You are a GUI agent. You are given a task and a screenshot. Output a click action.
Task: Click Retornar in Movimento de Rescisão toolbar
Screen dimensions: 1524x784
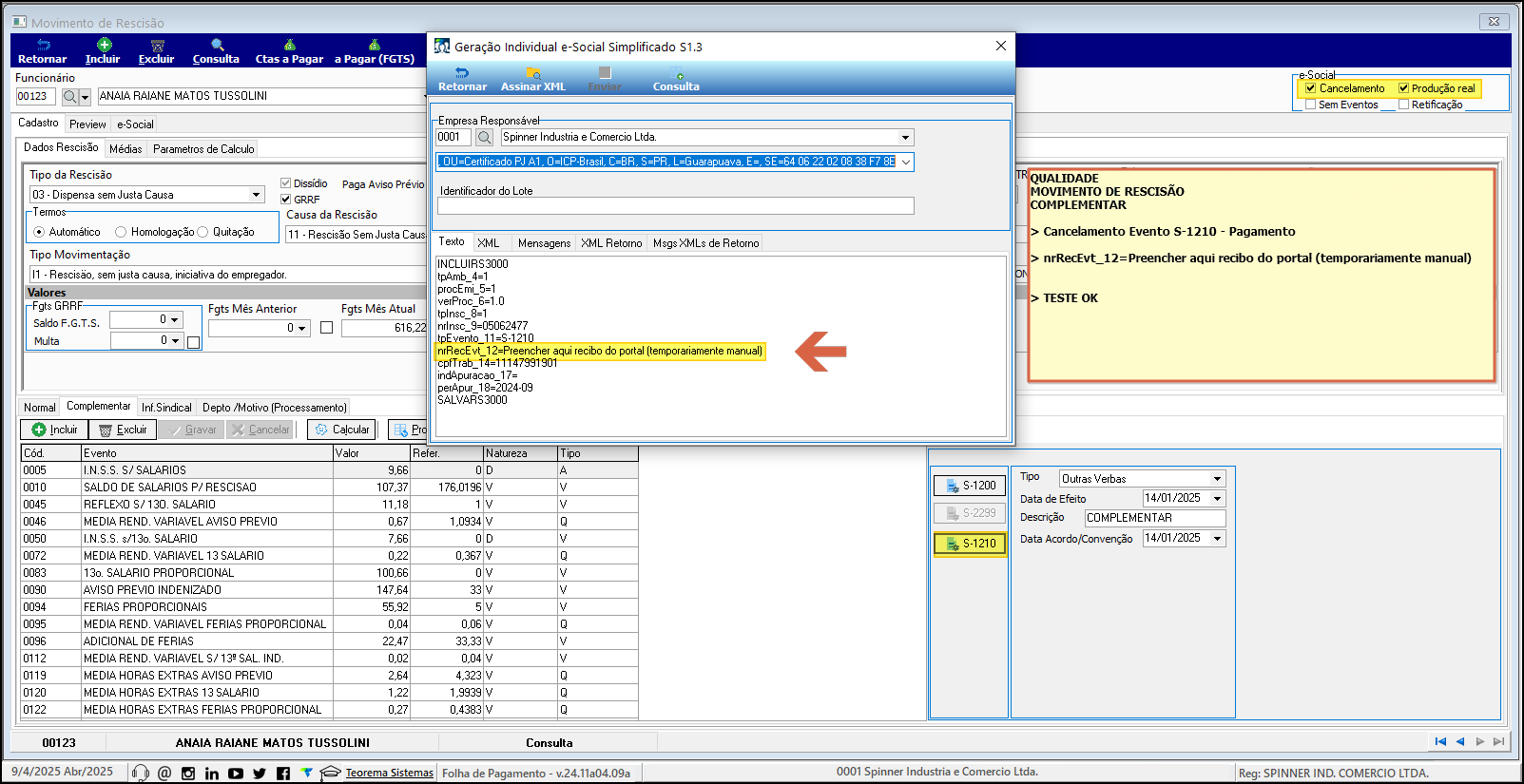tap(42, 51)
